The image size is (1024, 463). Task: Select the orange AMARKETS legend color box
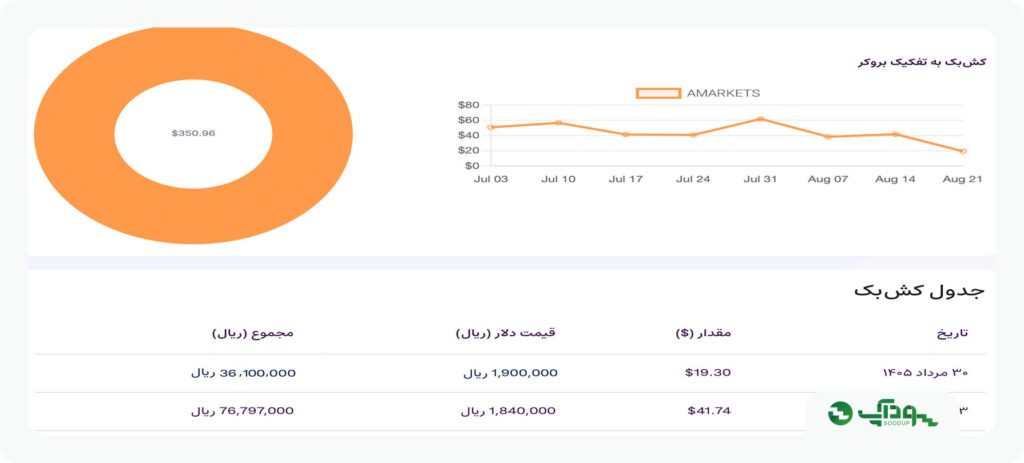coord(658,93)
